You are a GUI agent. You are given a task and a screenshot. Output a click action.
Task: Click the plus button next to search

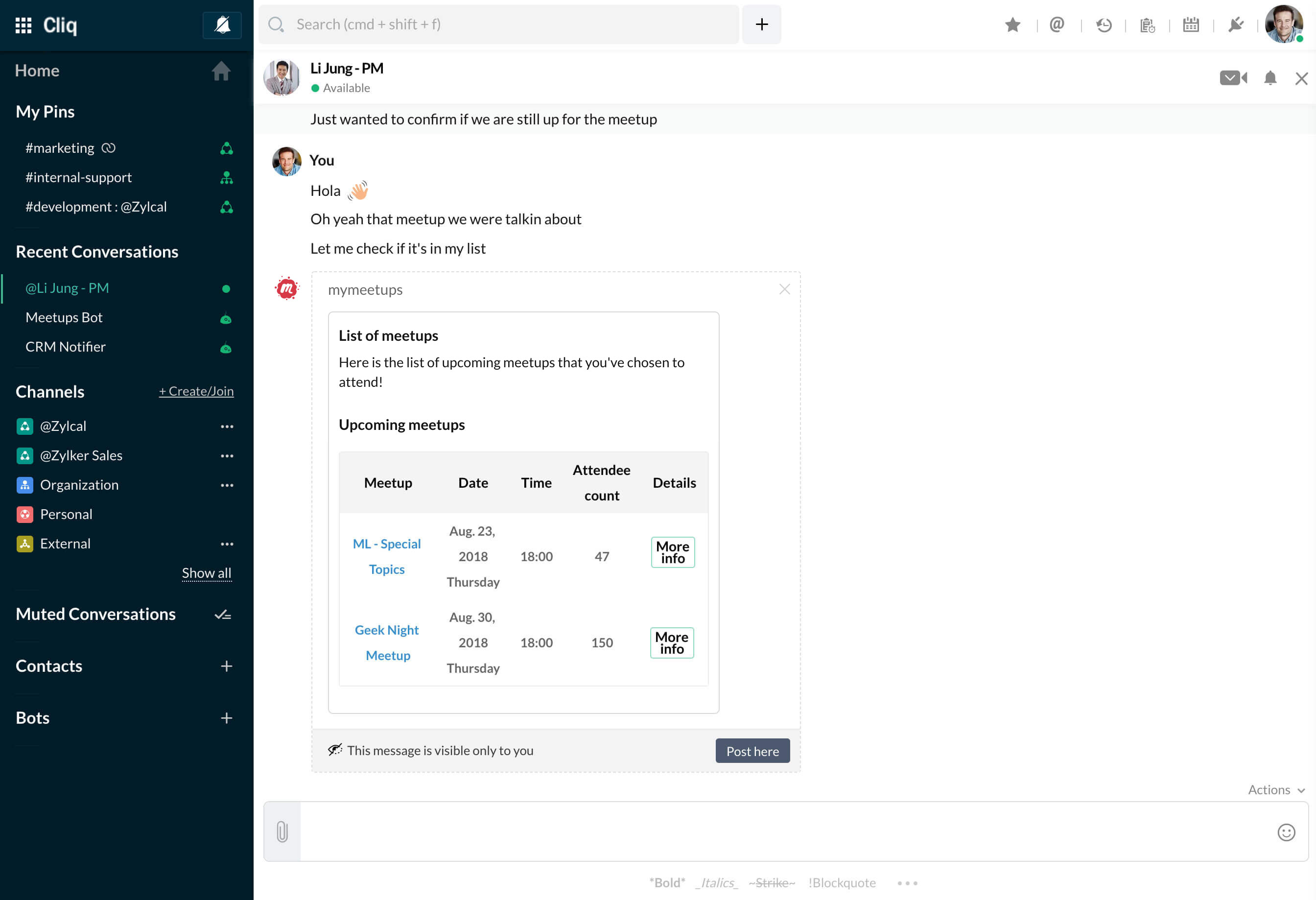(762, 24)
